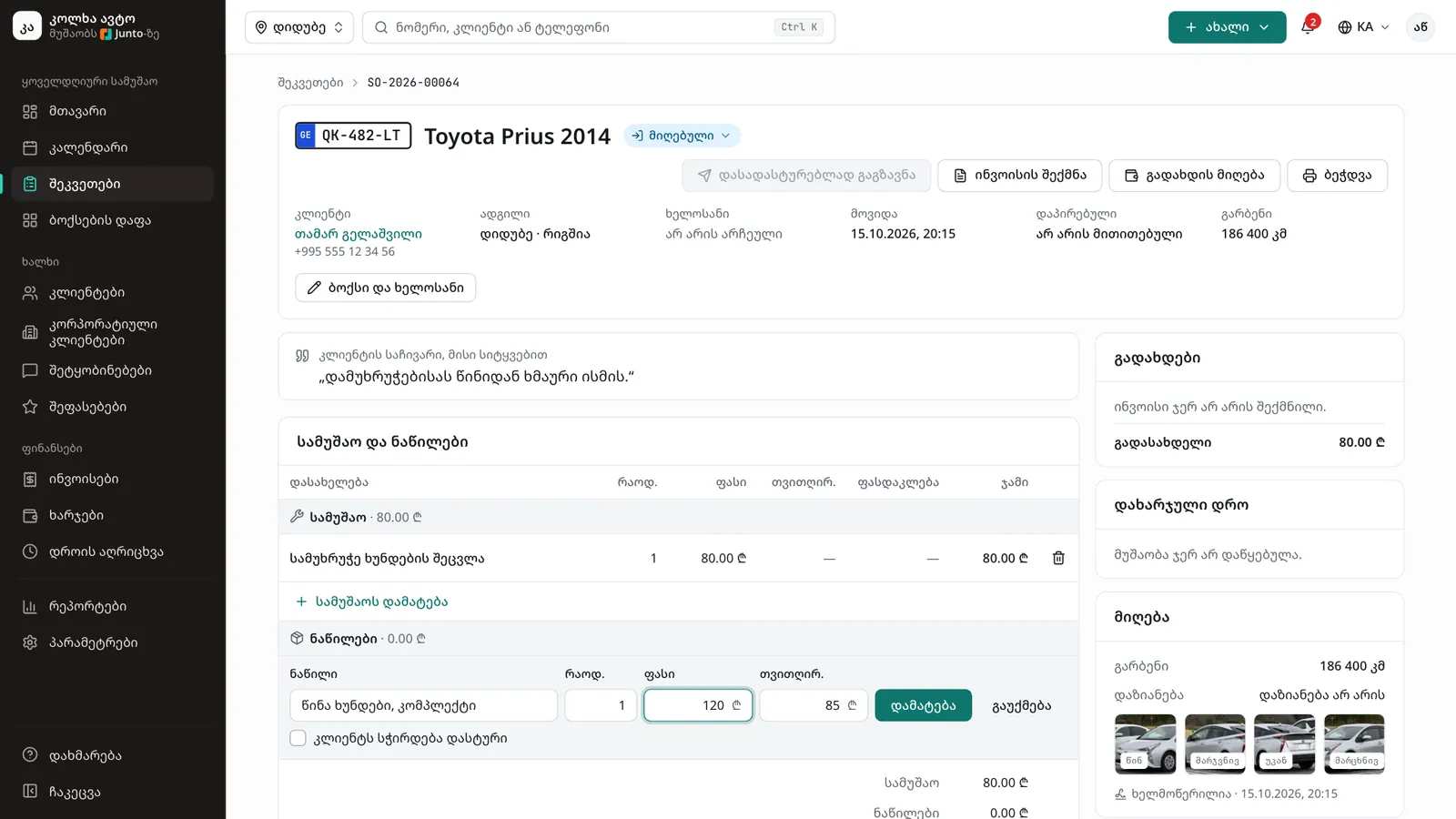Tick კლიენტს სჭირდება დასტური checkbox

pos(298,738)
